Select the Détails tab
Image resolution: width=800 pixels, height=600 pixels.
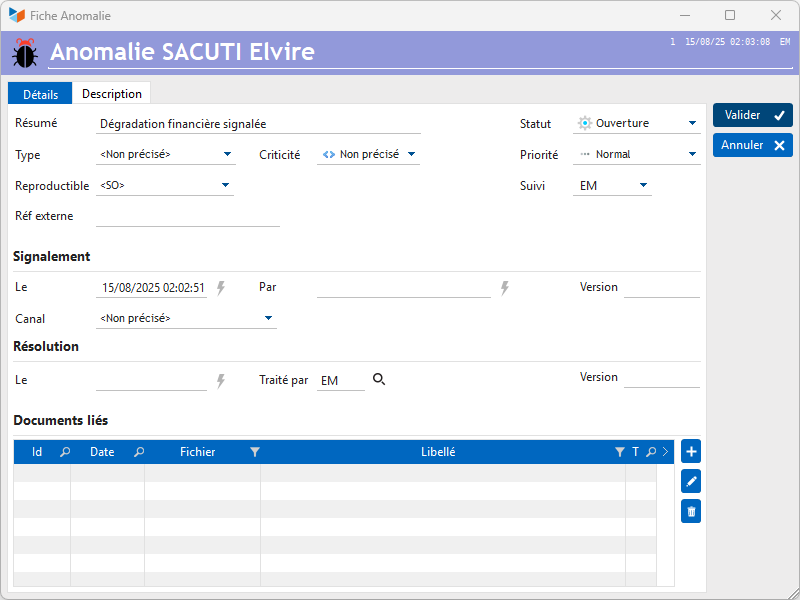(x=41, y=94)
